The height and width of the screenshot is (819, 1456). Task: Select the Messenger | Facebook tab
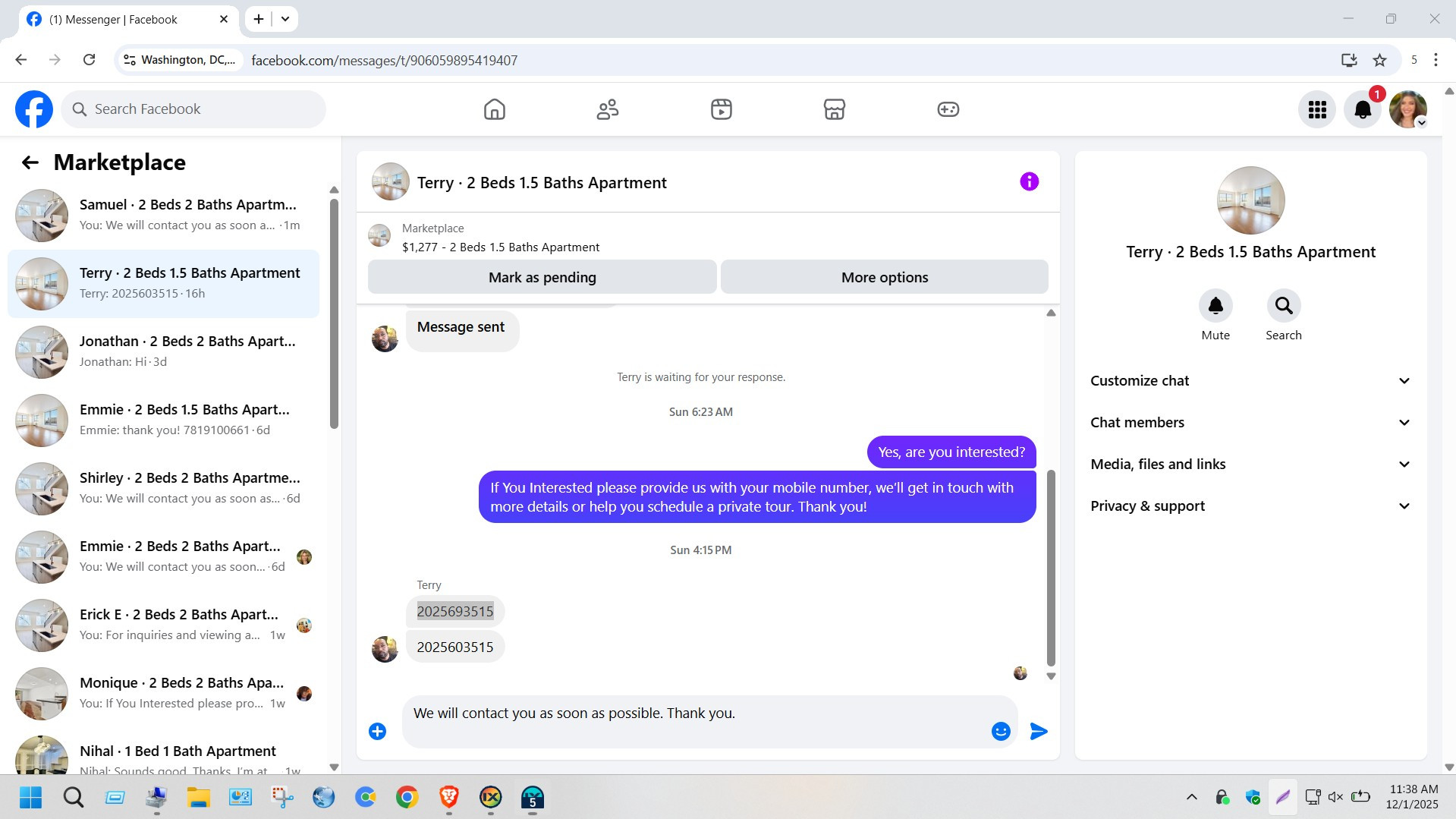pos(127,19)
